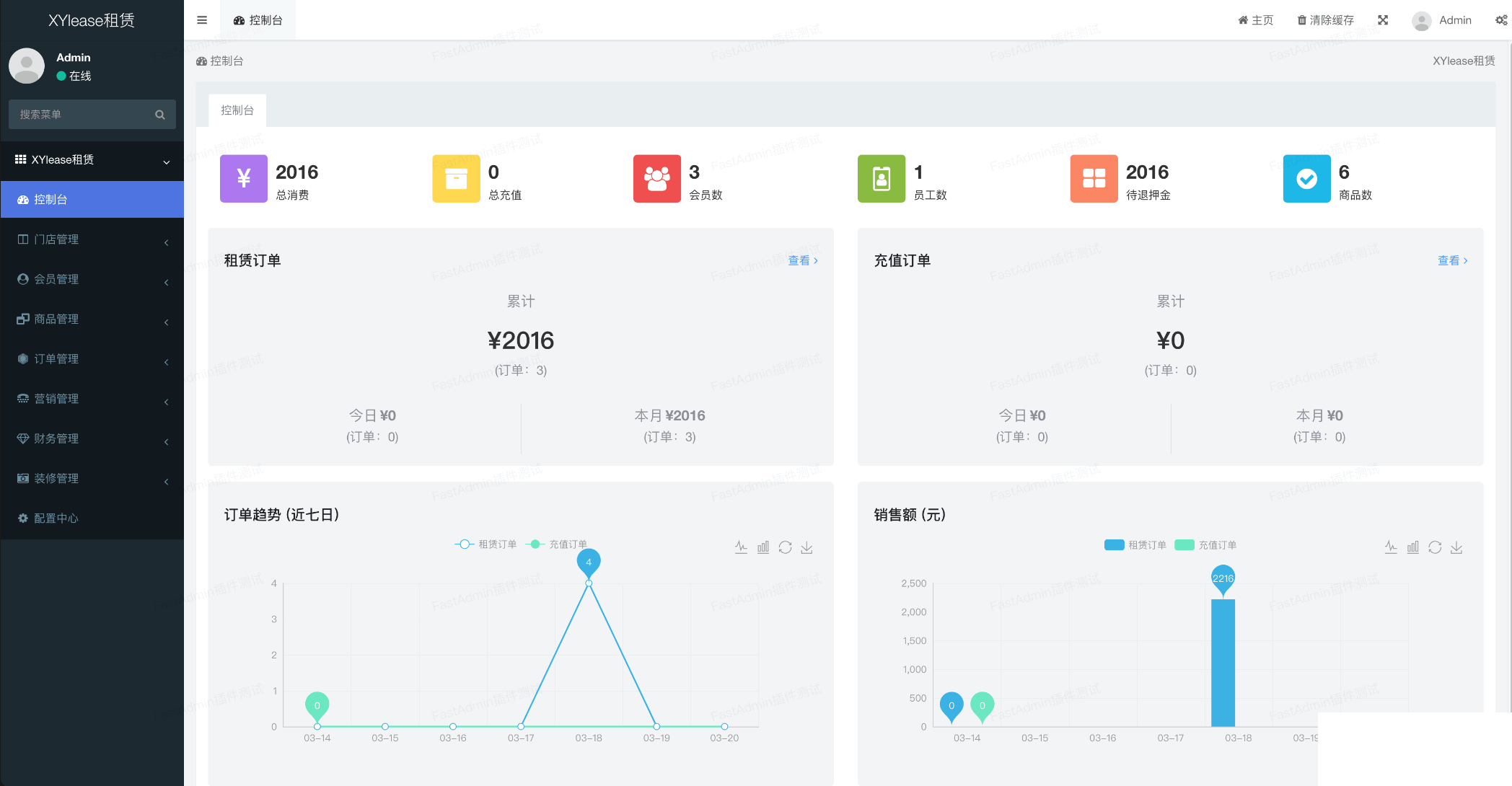
Task: Restore the order trend chart
Action: 785,547
